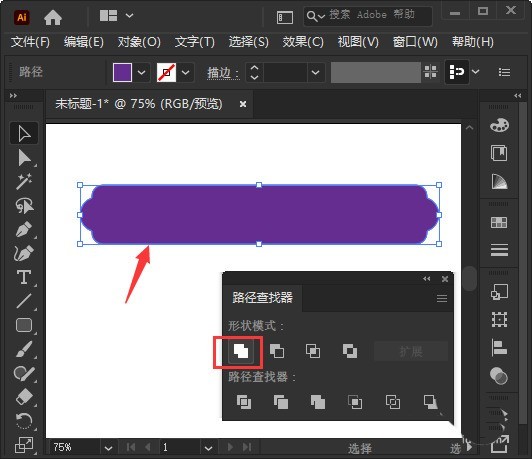Open the zoom level dropdown at 75%
Image resolution: width=532 pixels, height=459 pixels.
108,448
